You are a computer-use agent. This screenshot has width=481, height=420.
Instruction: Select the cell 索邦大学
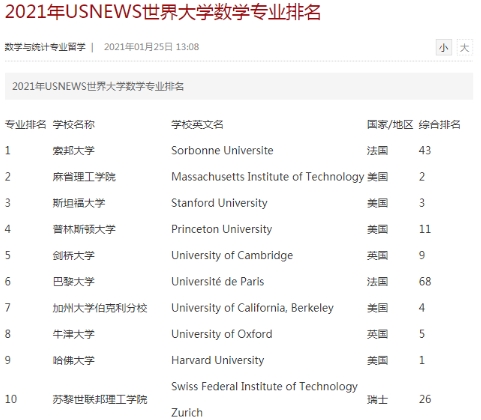(74, 151)
